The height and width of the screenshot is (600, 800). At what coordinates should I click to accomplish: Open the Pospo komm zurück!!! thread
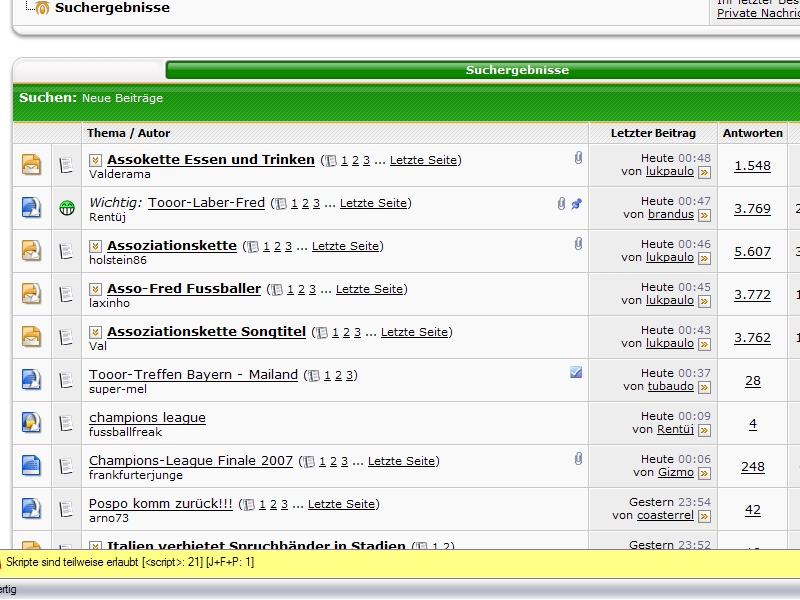coord(160,504)
